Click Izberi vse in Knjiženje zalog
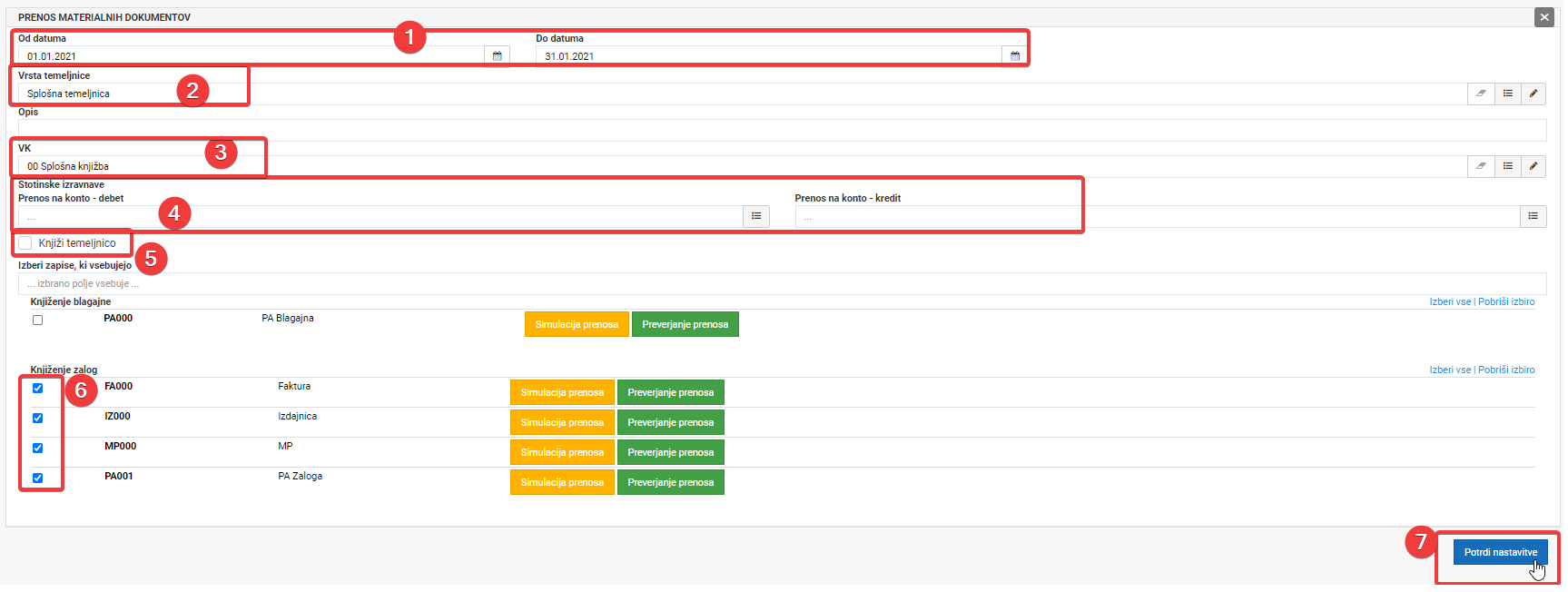The image size is (1568, 592). [1450, 370]
